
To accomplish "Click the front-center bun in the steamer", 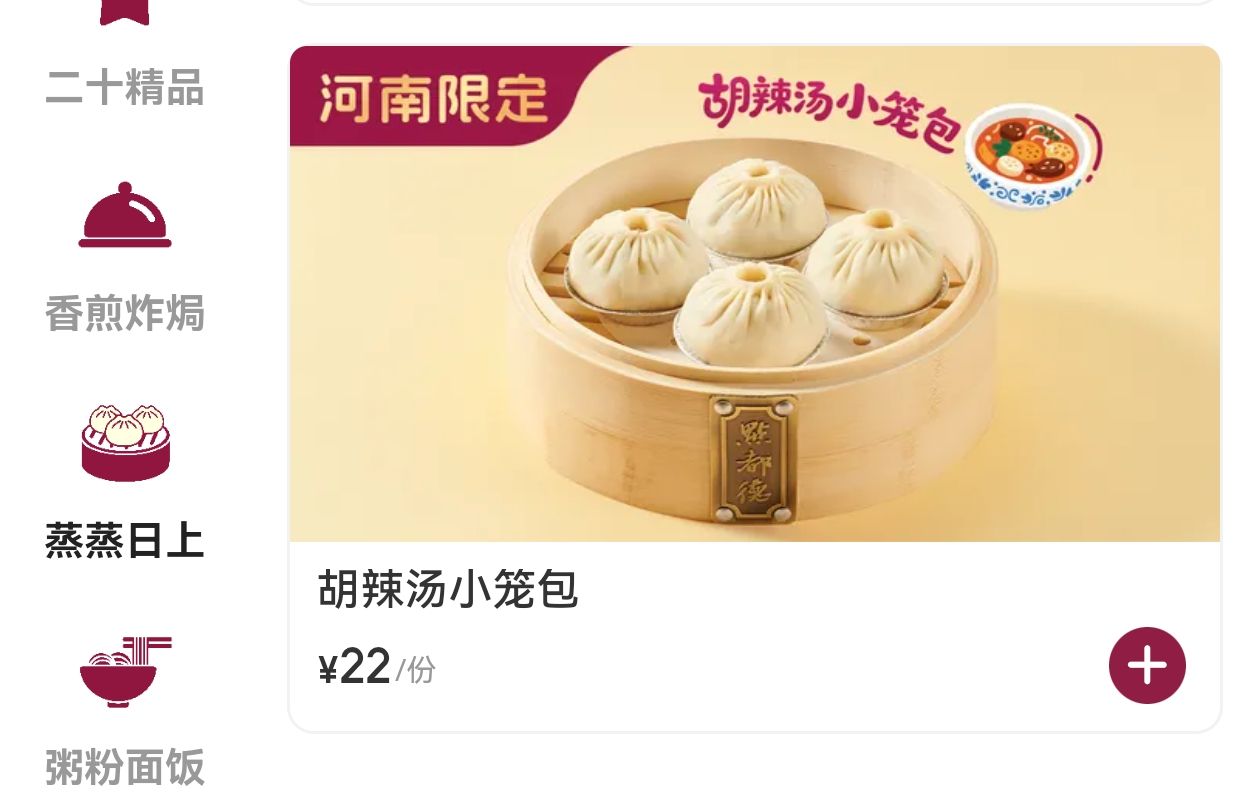I will click(751, 313).
